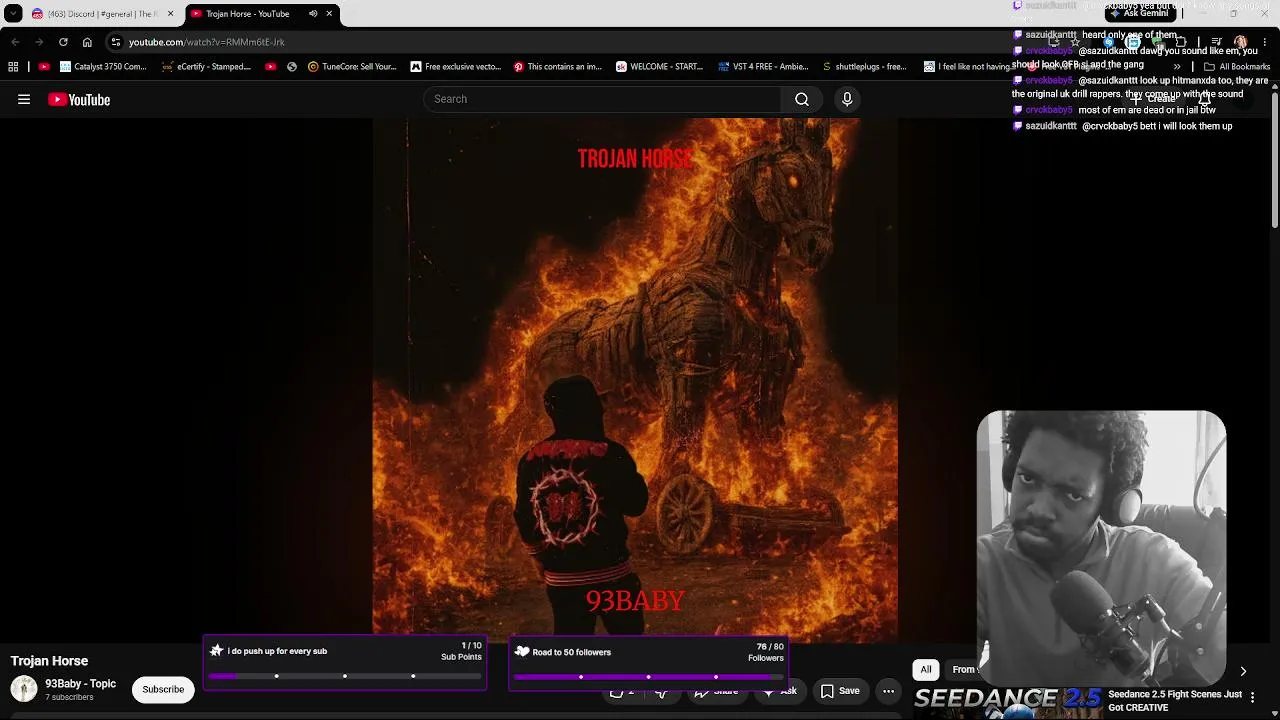Open the first YouTube bookmark icon
The width and height of the screenshot is (1280, 720).
pyautogui.click(x=44, y=67)
